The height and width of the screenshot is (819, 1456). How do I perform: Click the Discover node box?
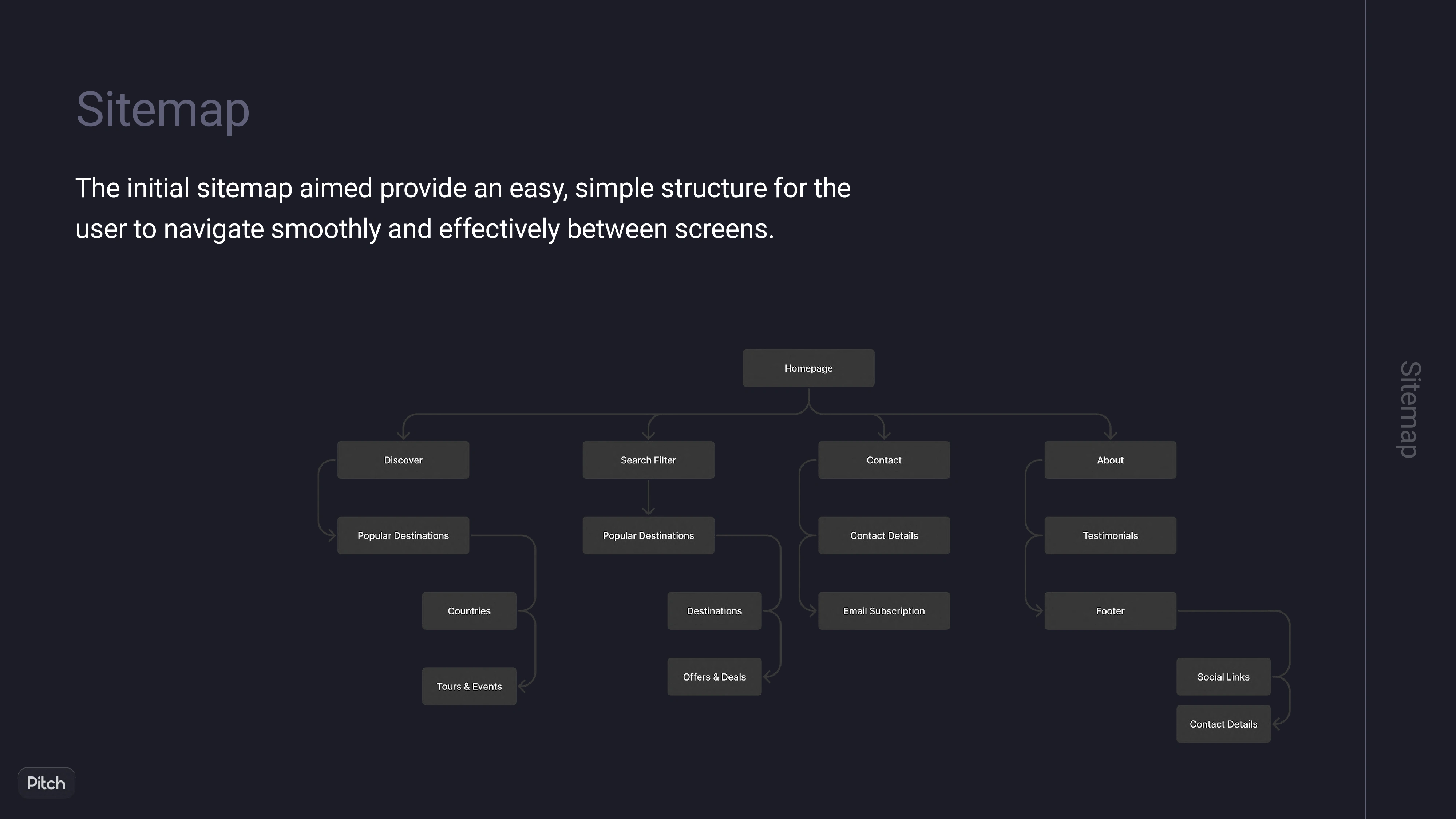403,460
